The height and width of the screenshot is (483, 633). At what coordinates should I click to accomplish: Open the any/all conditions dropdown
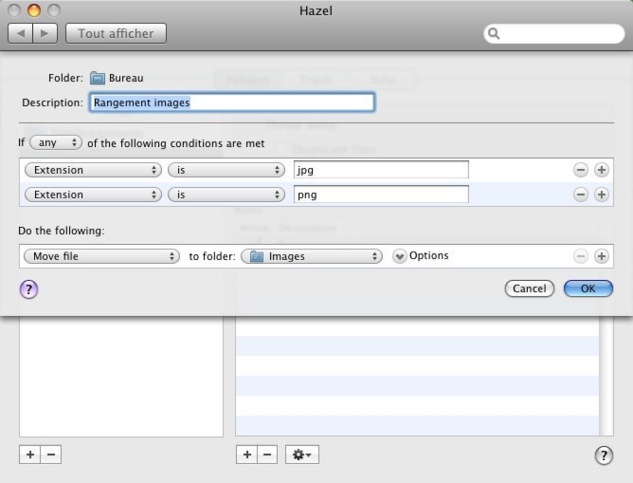tap(56, 143)
